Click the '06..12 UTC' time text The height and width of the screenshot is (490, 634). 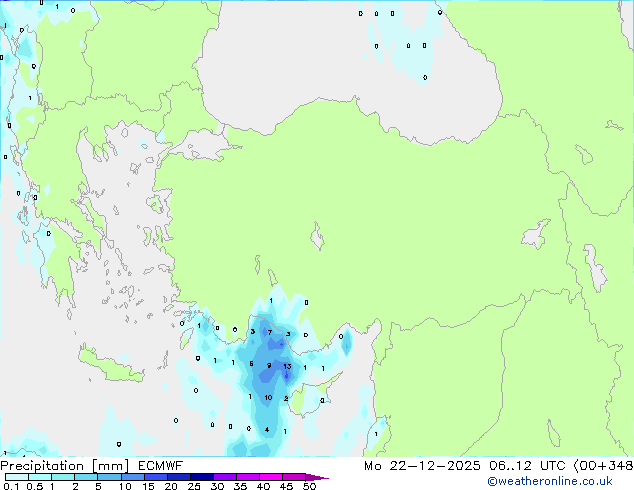(527, 466)
